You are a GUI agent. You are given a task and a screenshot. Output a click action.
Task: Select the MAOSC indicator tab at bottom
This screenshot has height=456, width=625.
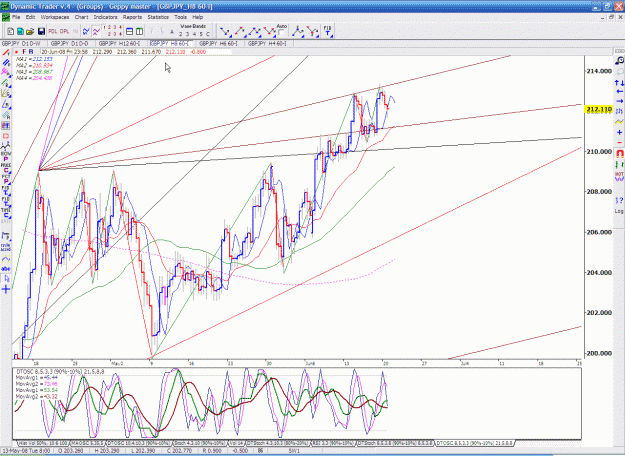pyautogui.click(x=88, y=443)
